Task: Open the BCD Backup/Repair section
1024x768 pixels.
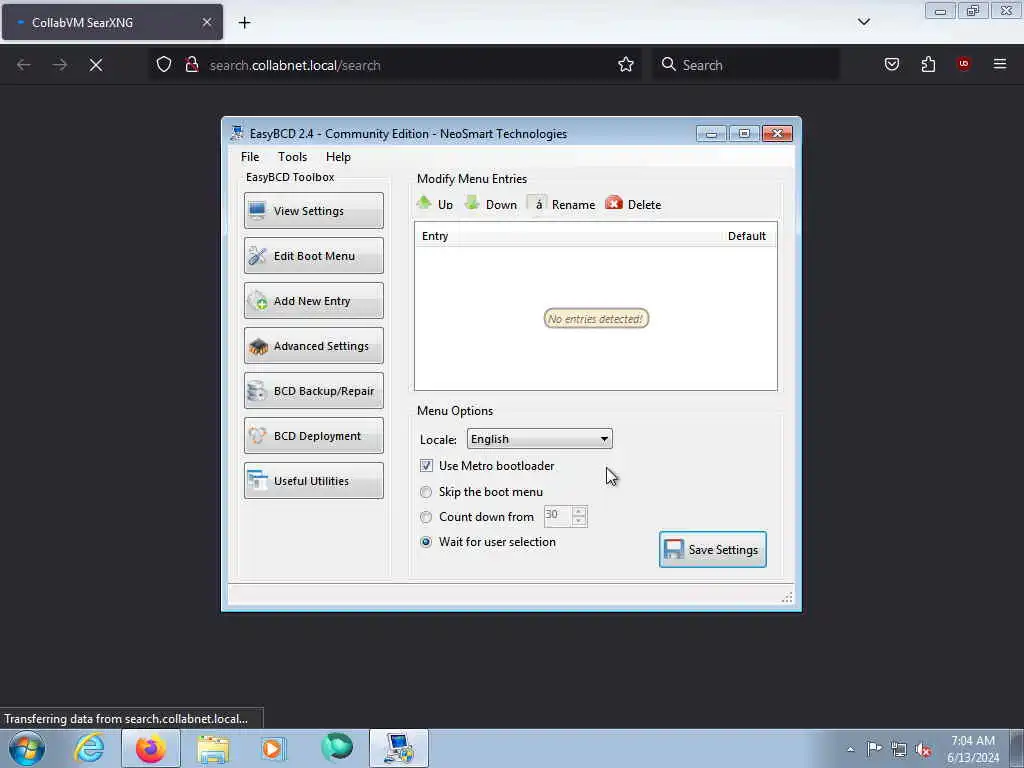Action: click(x=313, y=391)
